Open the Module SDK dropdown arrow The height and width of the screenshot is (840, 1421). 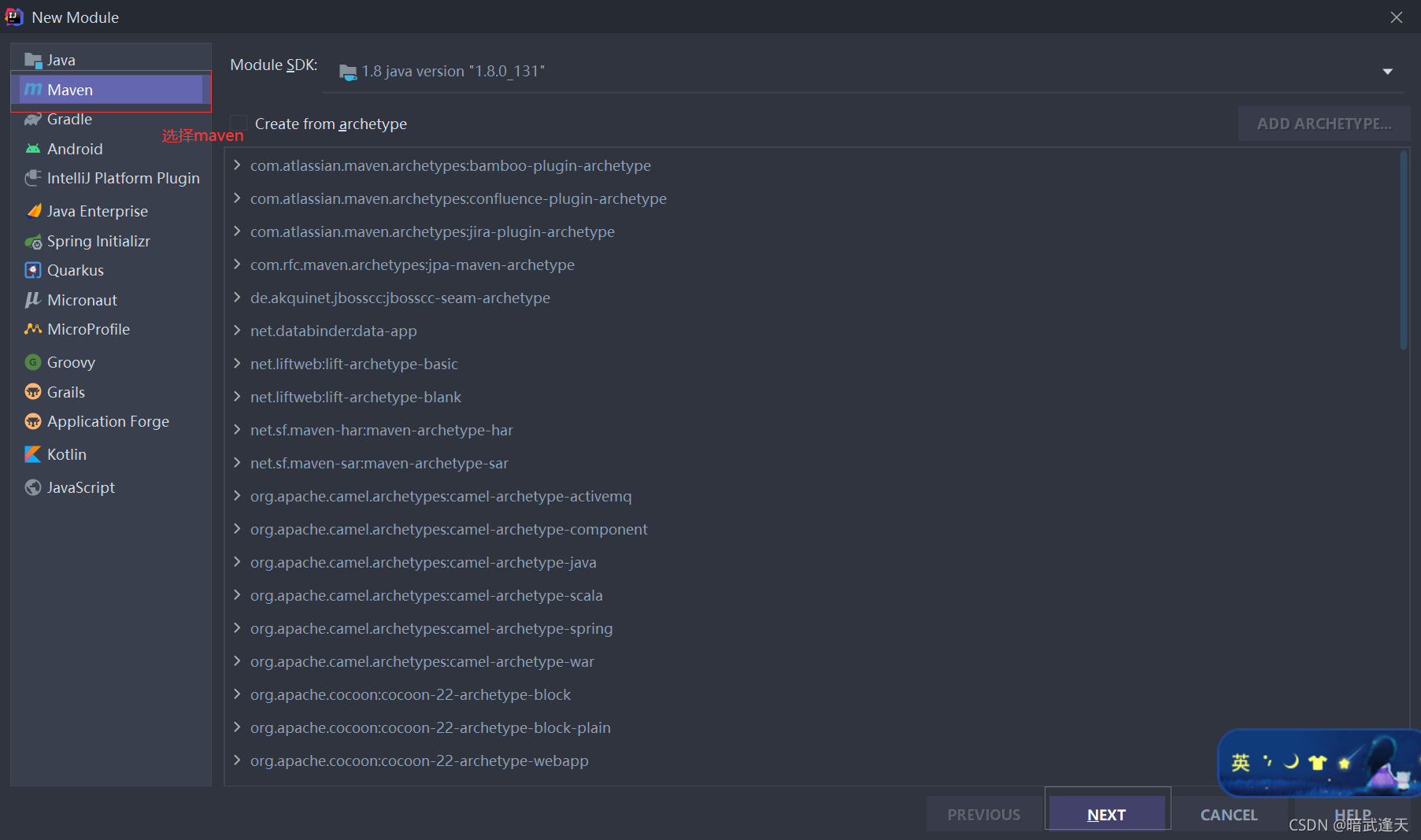(x=1387, y=72)
